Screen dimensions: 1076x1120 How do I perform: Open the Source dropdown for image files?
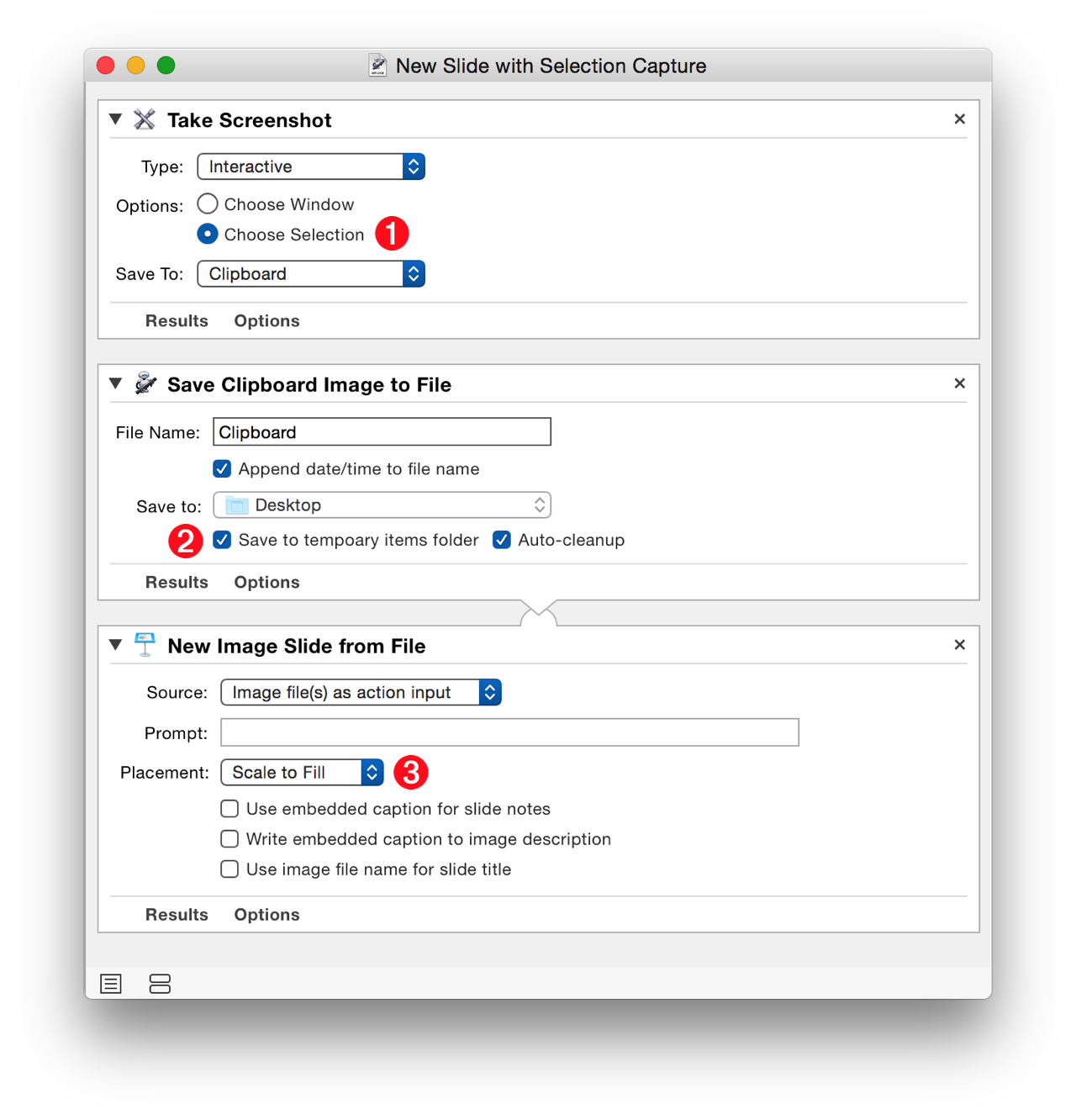pyautogui.click(x=361, y=693)
